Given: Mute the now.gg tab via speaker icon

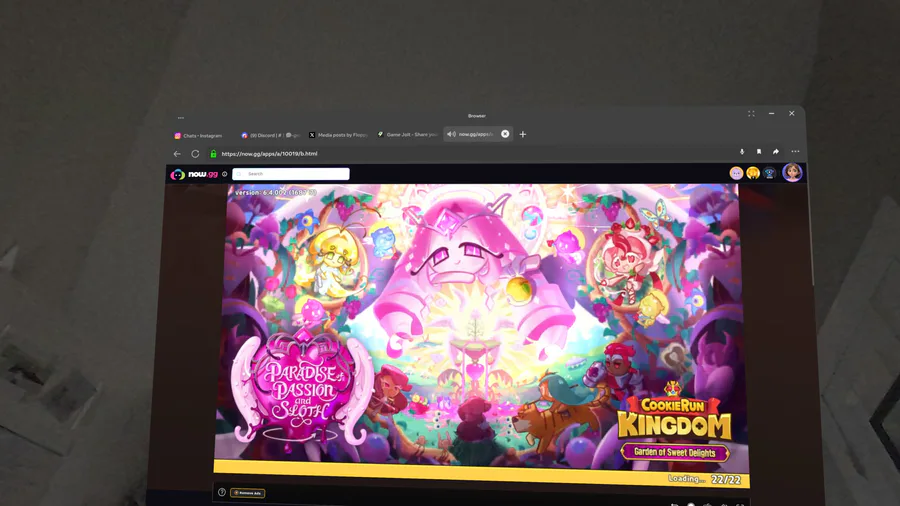Looking at the screenshot, I should click(451, 134).
